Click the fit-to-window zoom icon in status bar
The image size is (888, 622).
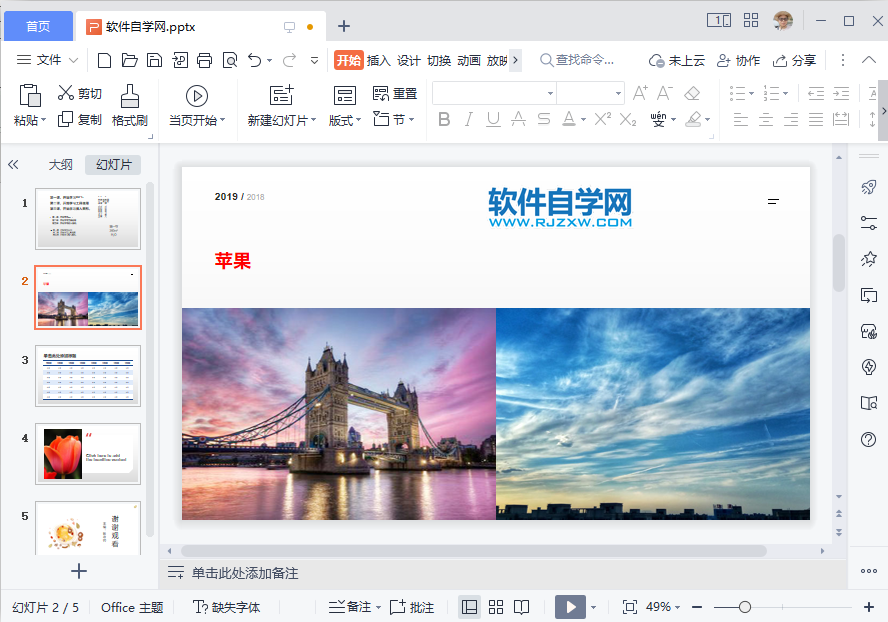pyautogui.click(x=629, y=606)
